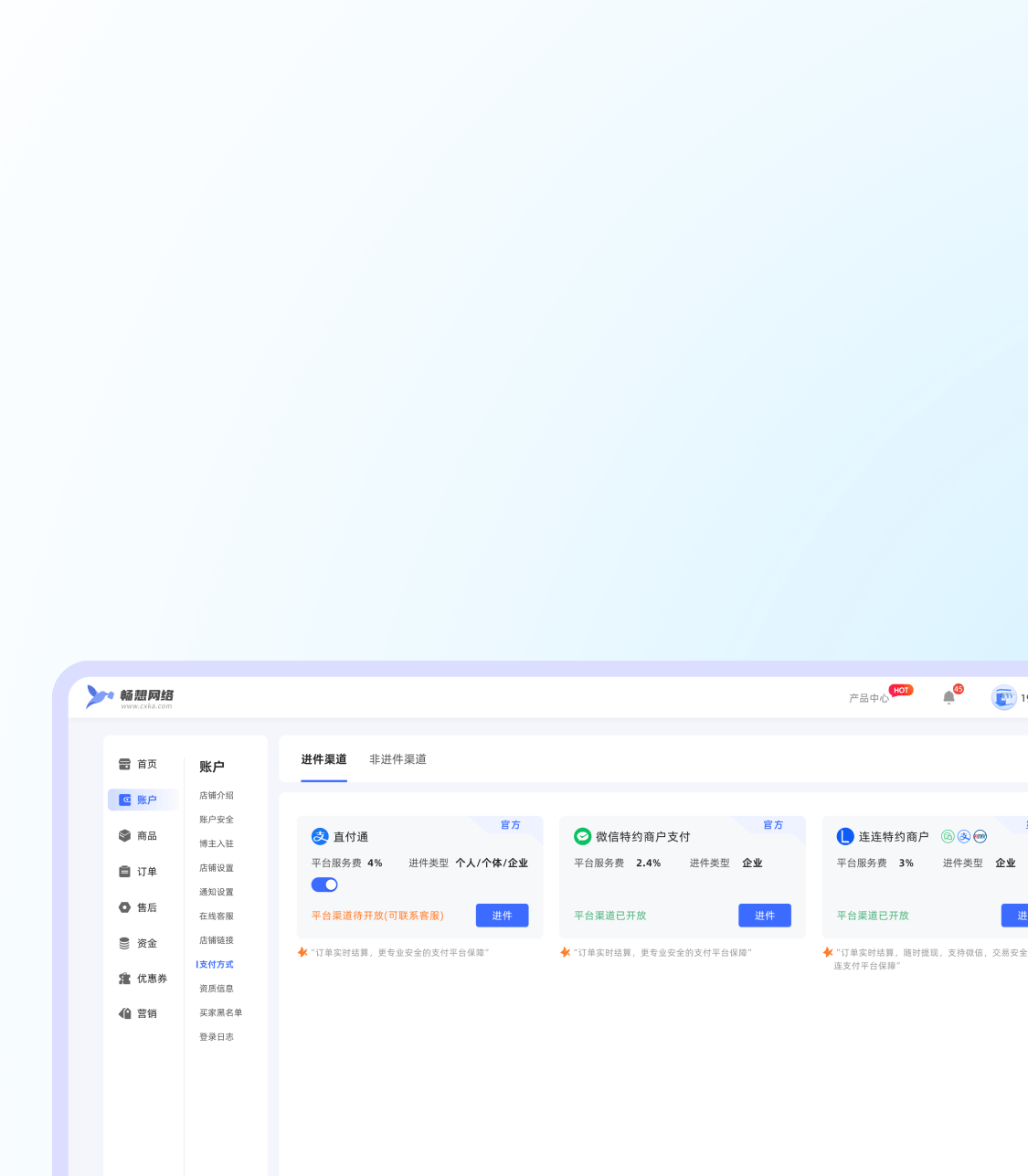Select the 进件渠道 tab

coord(323,759)
